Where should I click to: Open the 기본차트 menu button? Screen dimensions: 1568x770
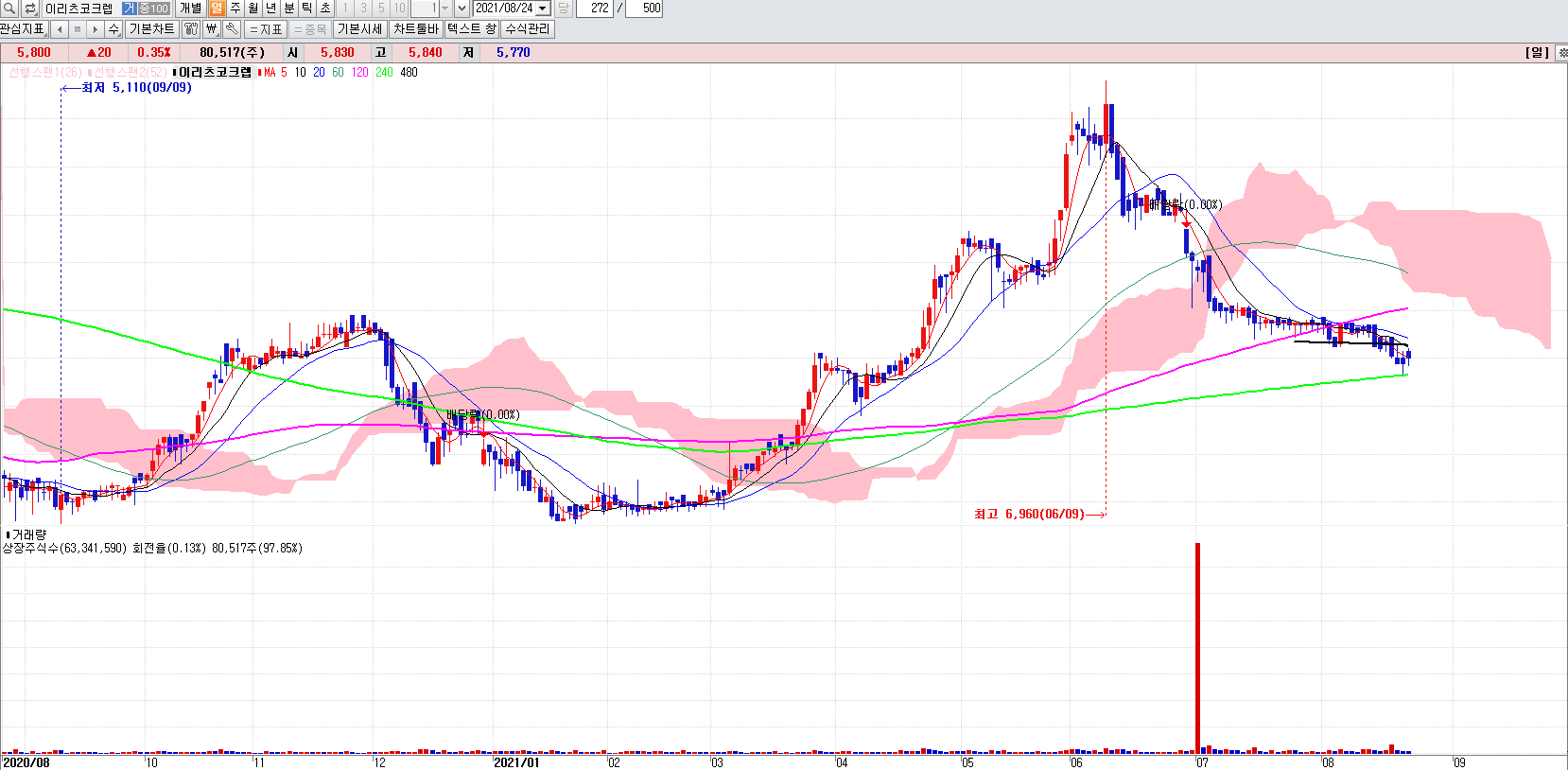coord(151,29)
